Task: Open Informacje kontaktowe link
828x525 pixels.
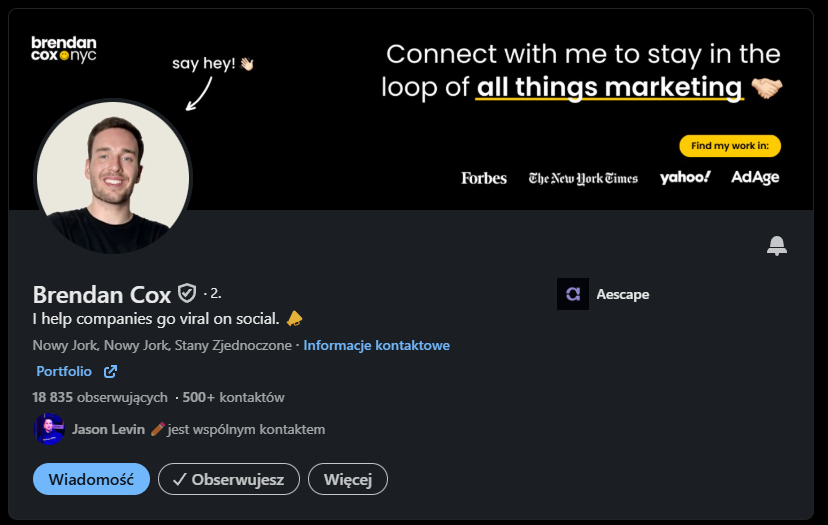Action: (377, 345)
